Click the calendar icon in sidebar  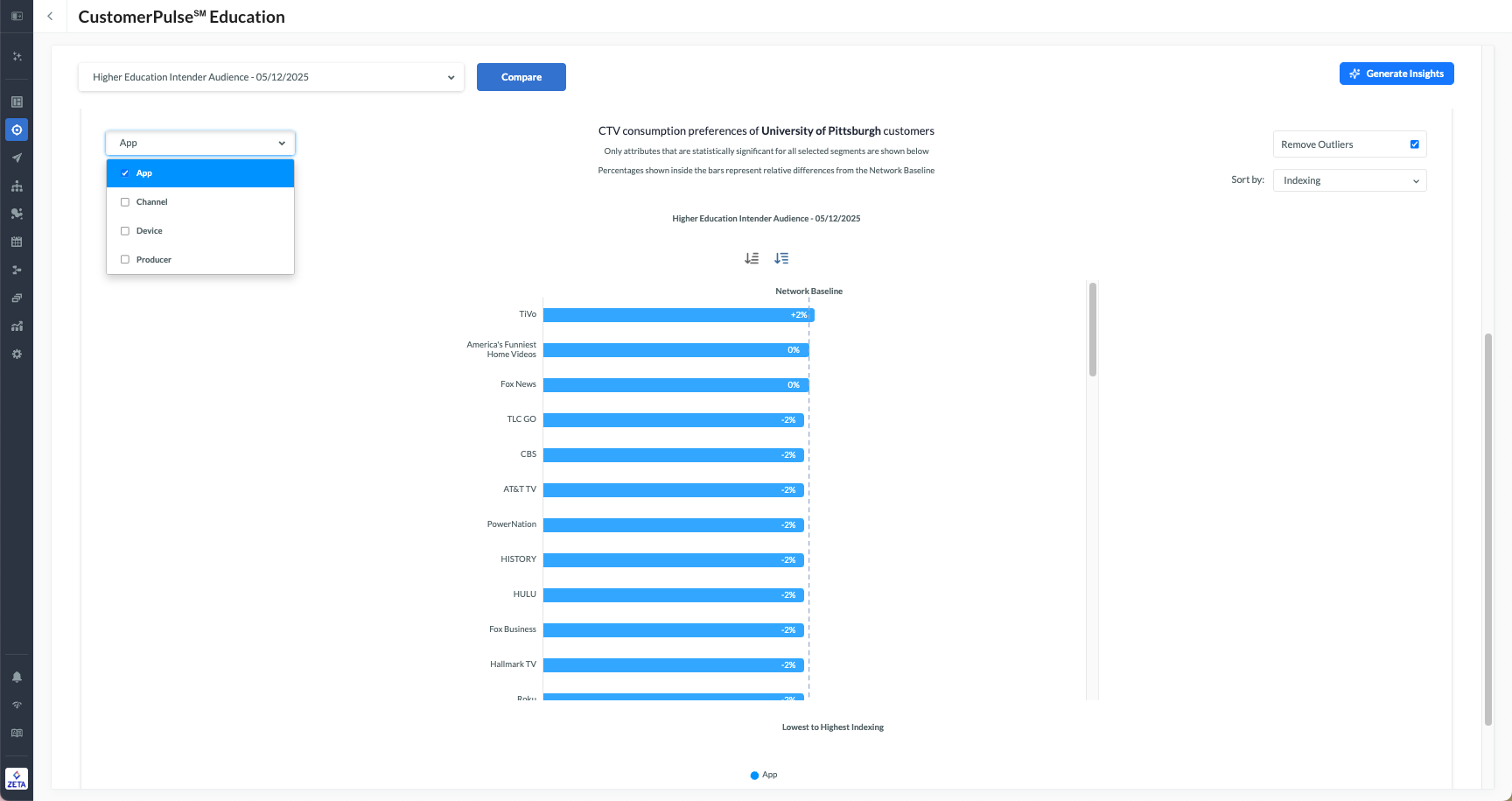click(x=17, y=242)
